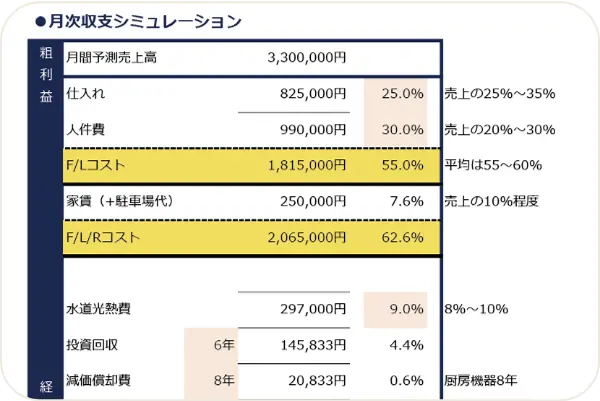The image size is (600, 401).
Task: Click the 月次収支シミュレーション title
Action: tap(144, 21)
